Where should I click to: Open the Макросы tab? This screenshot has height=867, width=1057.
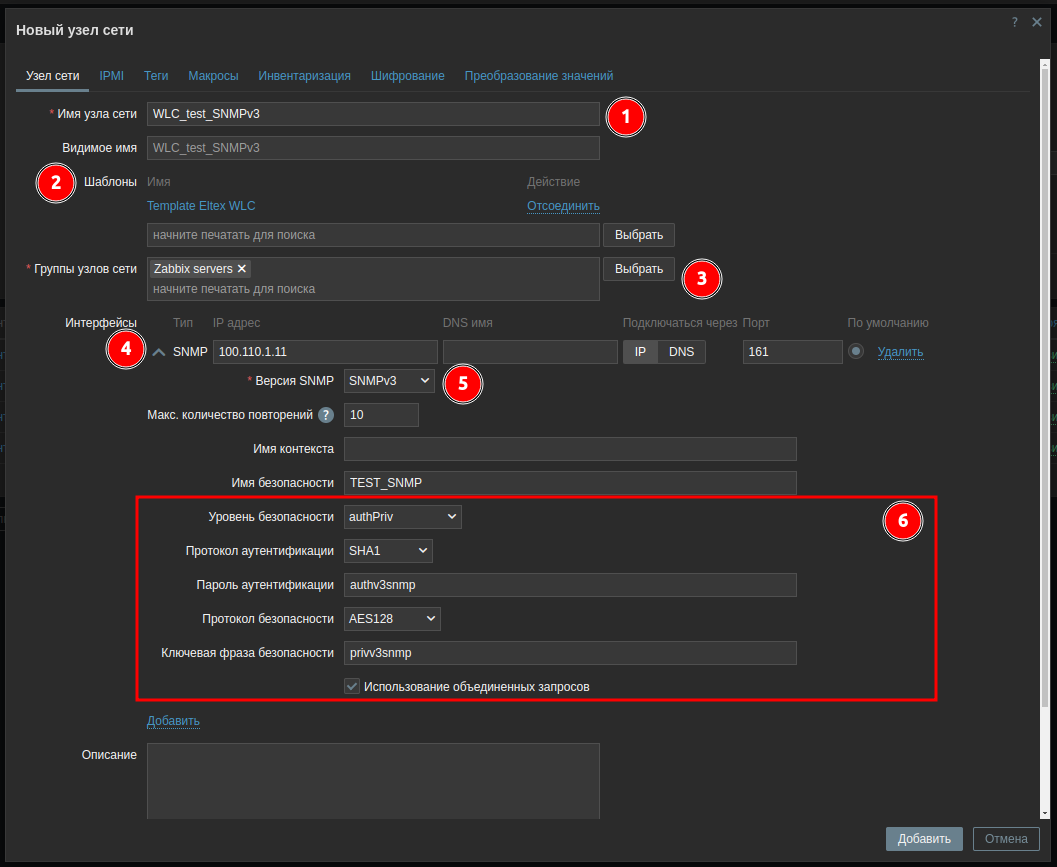pyautogui.click(x=213, y=76)
